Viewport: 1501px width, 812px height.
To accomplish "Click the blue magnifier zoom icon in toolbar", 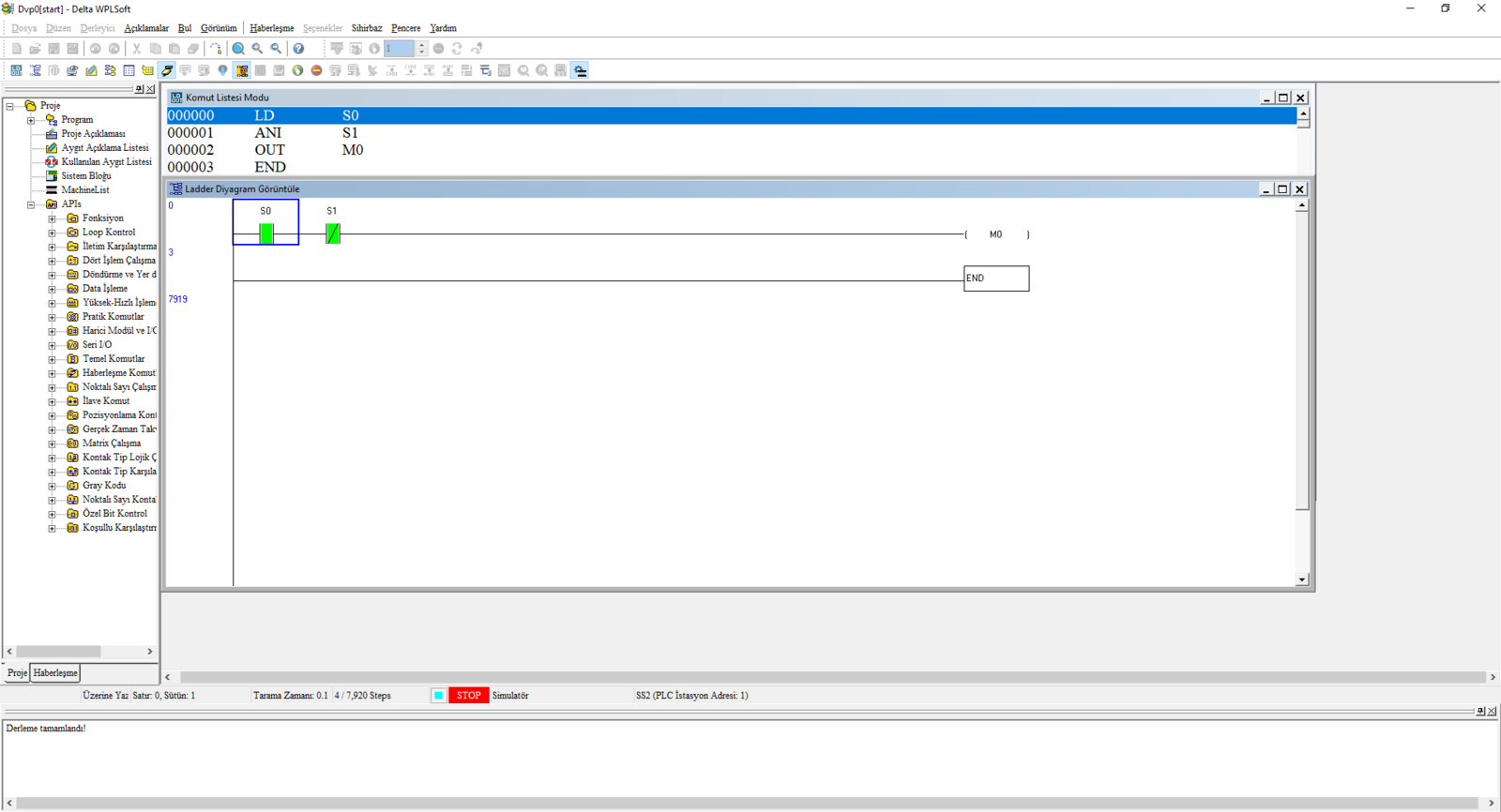I will pyautogui.click(x=238, y=49).
